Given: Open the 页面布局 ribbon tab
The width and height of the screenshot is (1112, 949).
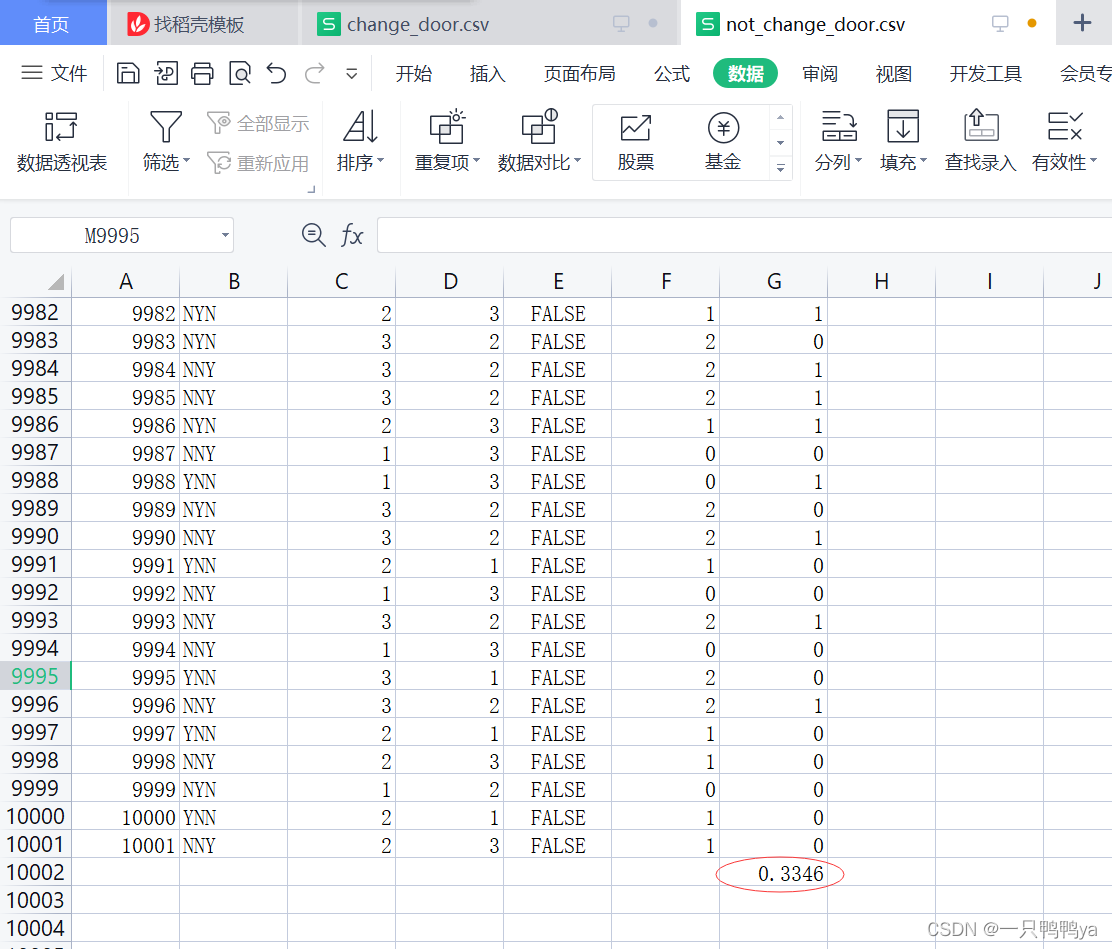Looking at the screenshot, I should point(579,74).
